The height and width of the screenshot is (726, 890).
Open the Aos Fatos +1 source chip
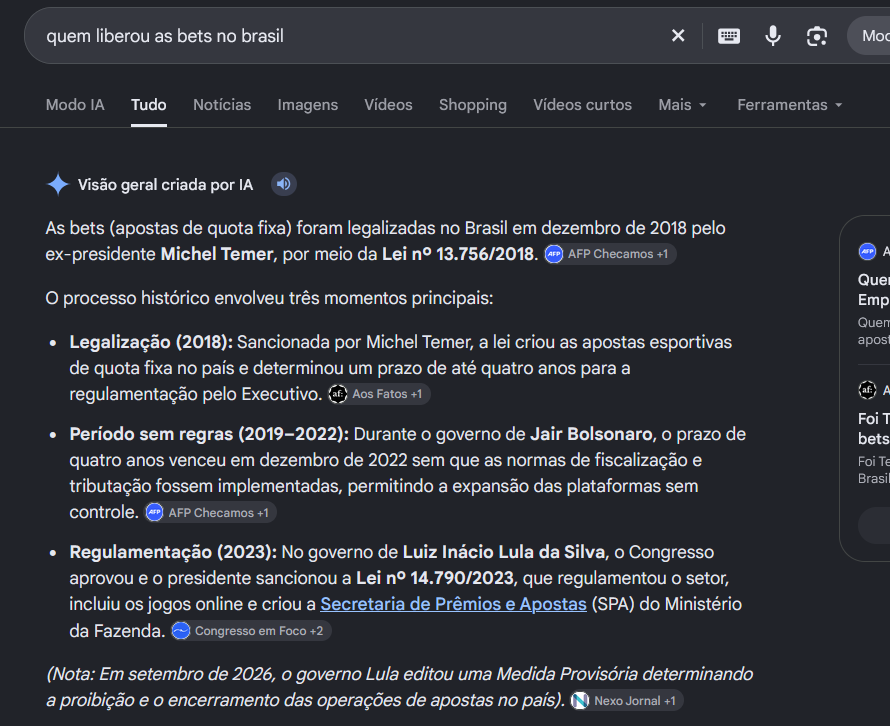pos(379,394)
